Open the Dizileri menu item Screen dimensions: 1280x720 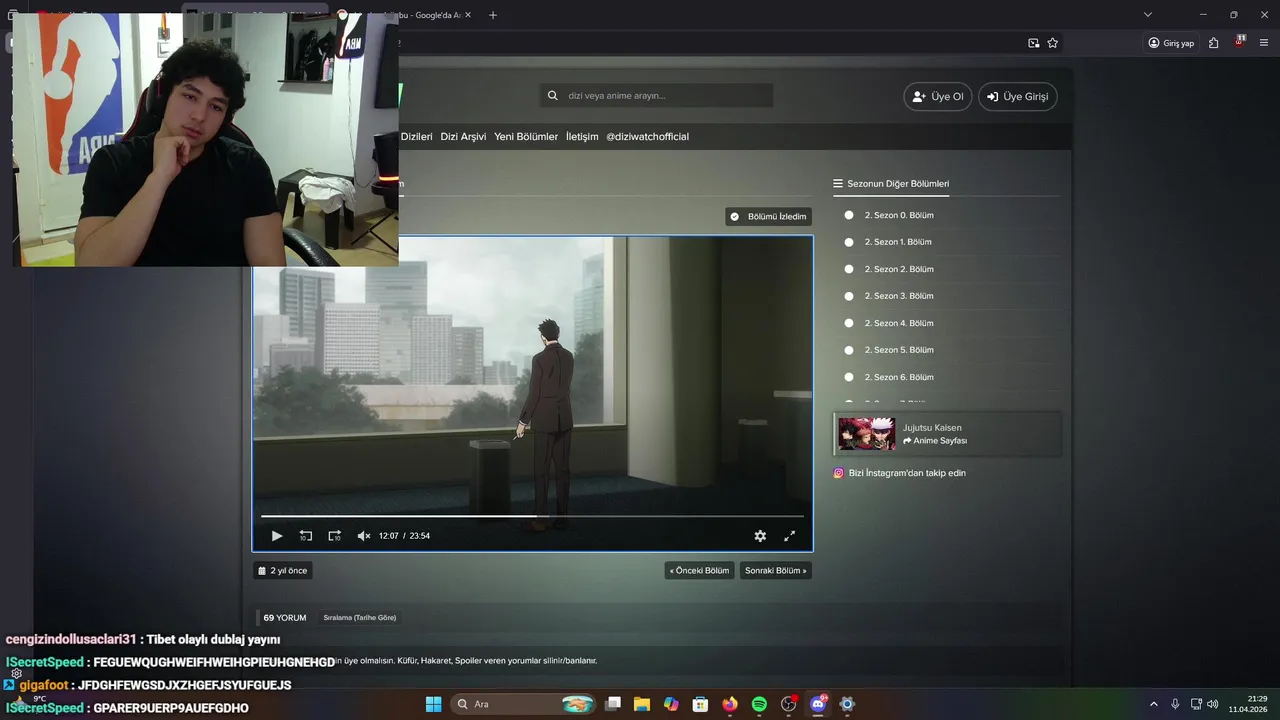point(416,137)
